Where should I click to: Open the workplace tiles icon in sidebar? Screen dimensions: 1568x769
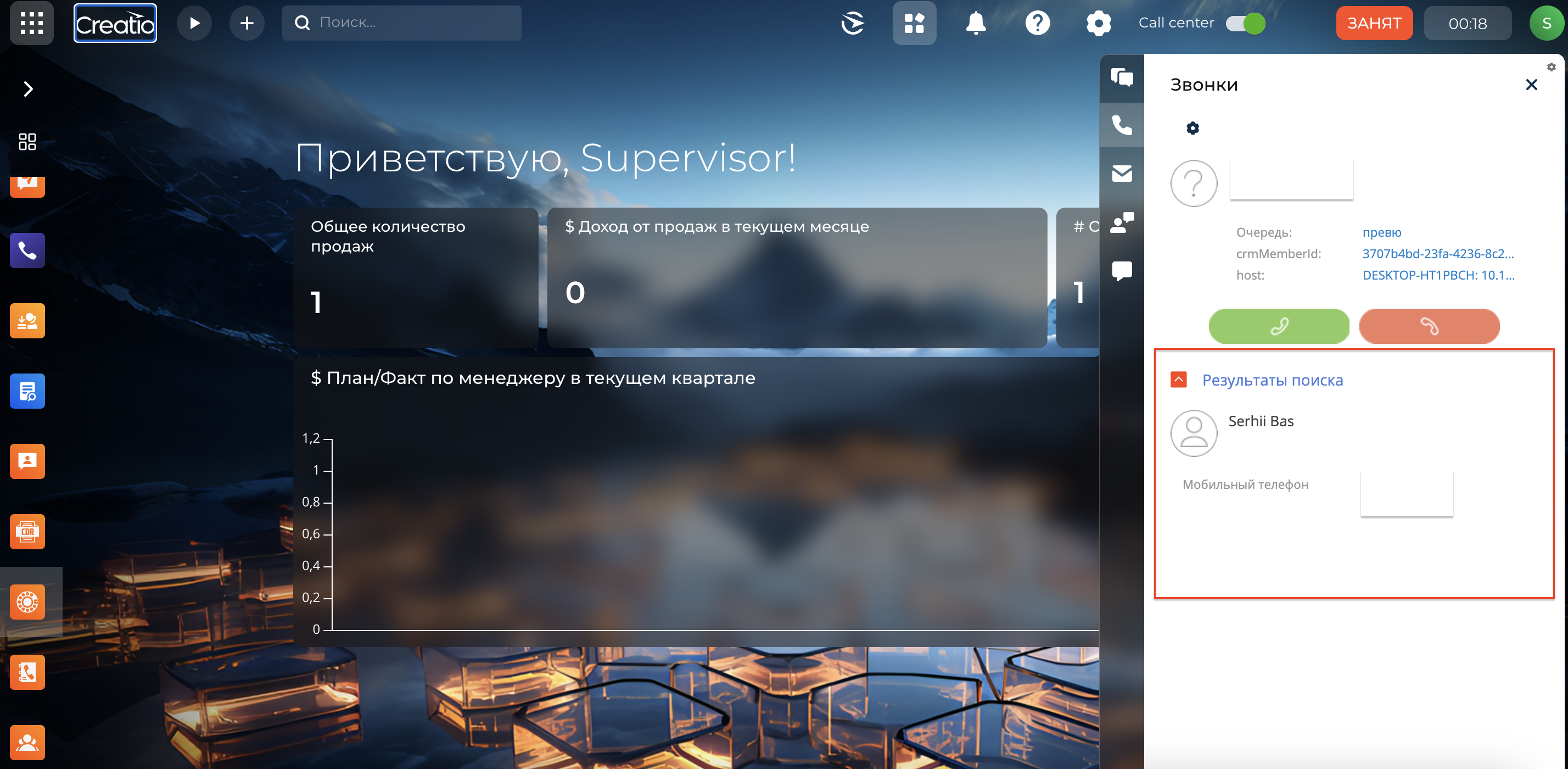point(27,141)
